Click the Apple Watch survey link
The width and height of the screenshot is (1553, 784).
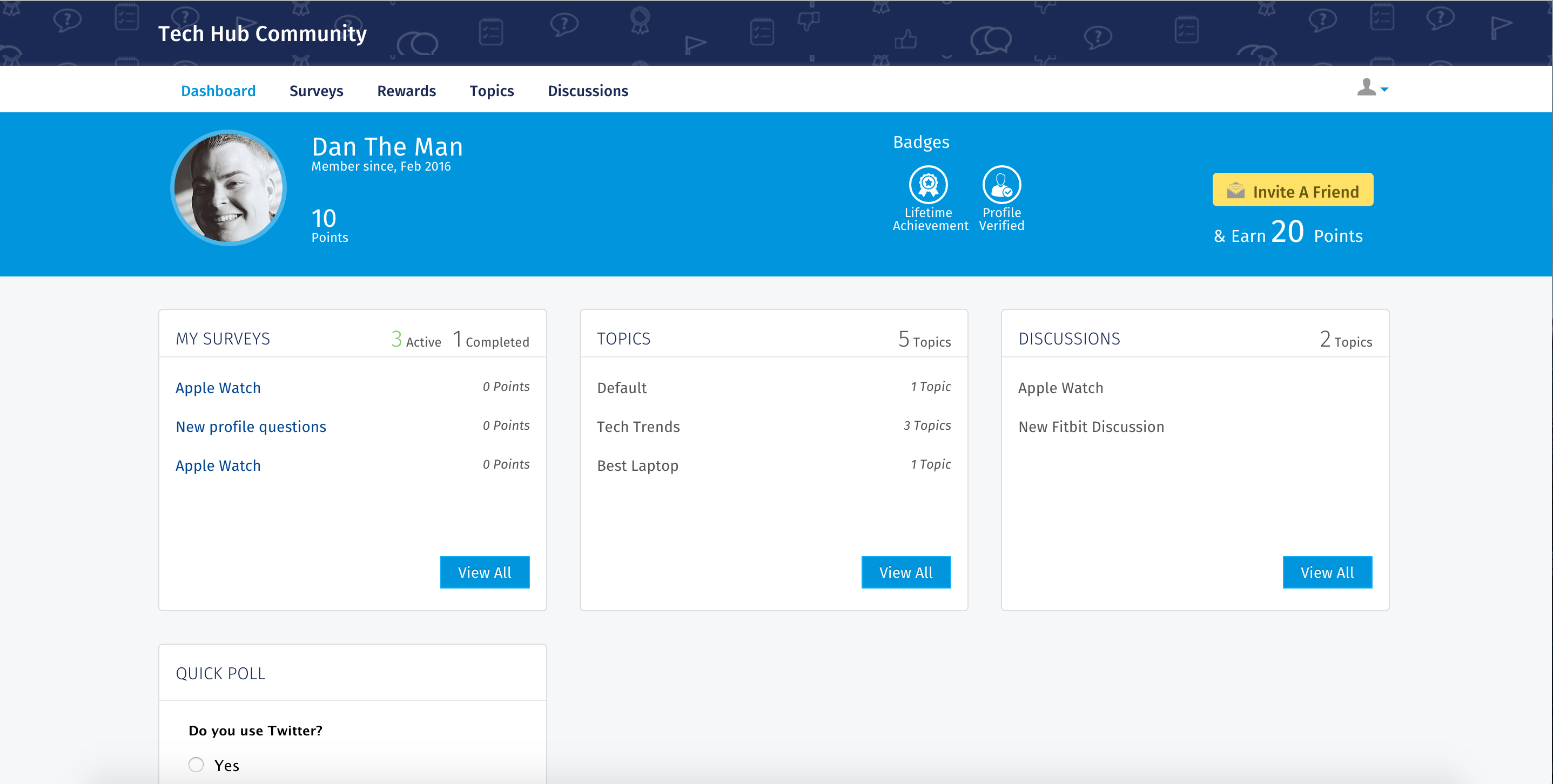click(x=218, y=387)
